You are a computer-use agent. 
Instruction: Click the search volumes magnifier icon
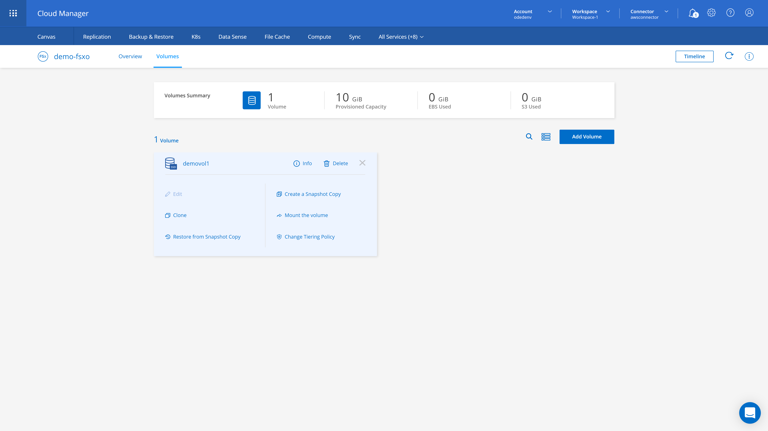pos(529,137)
